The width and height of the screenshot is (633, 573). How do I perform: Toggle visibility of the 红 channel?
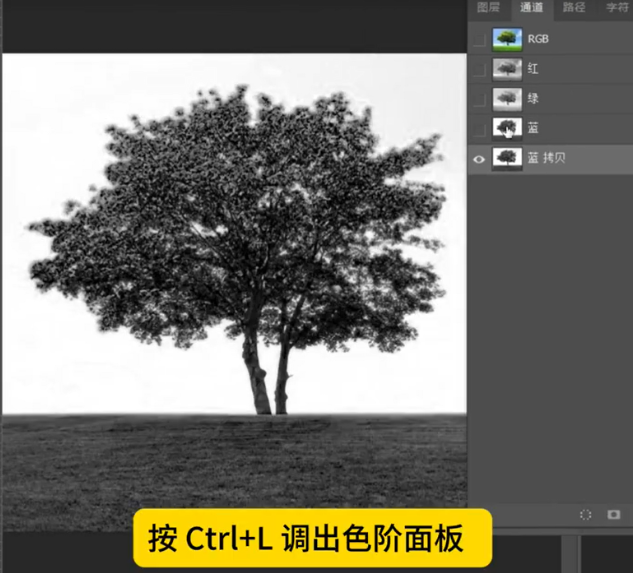479,69
